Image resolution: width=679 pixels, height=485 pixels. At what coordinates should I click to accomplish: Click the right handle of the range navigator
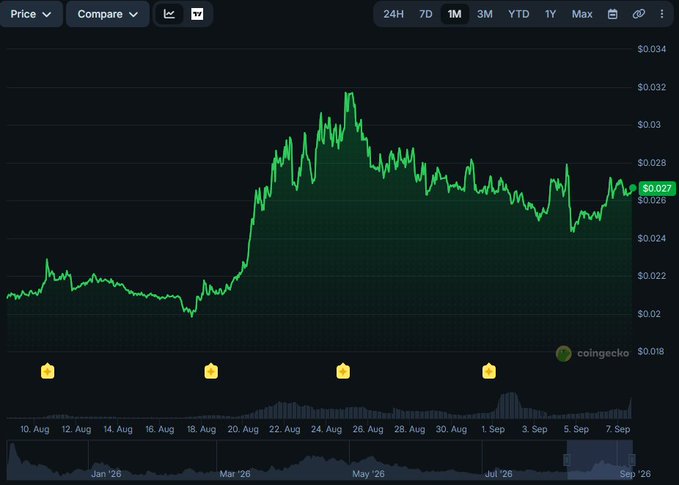(632, 460)
